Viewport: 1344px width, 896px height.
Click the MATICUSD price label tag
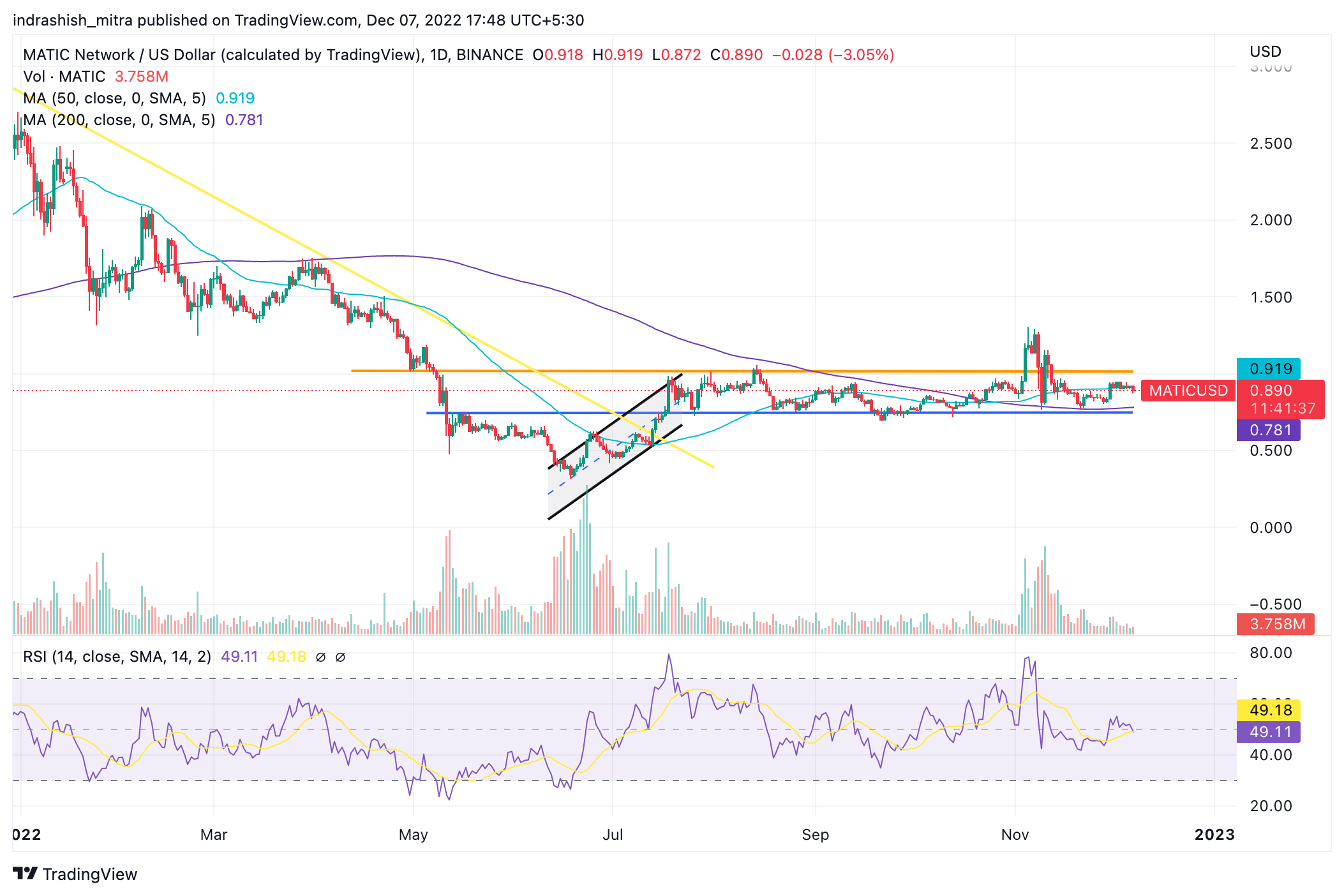pos(1188,391)
